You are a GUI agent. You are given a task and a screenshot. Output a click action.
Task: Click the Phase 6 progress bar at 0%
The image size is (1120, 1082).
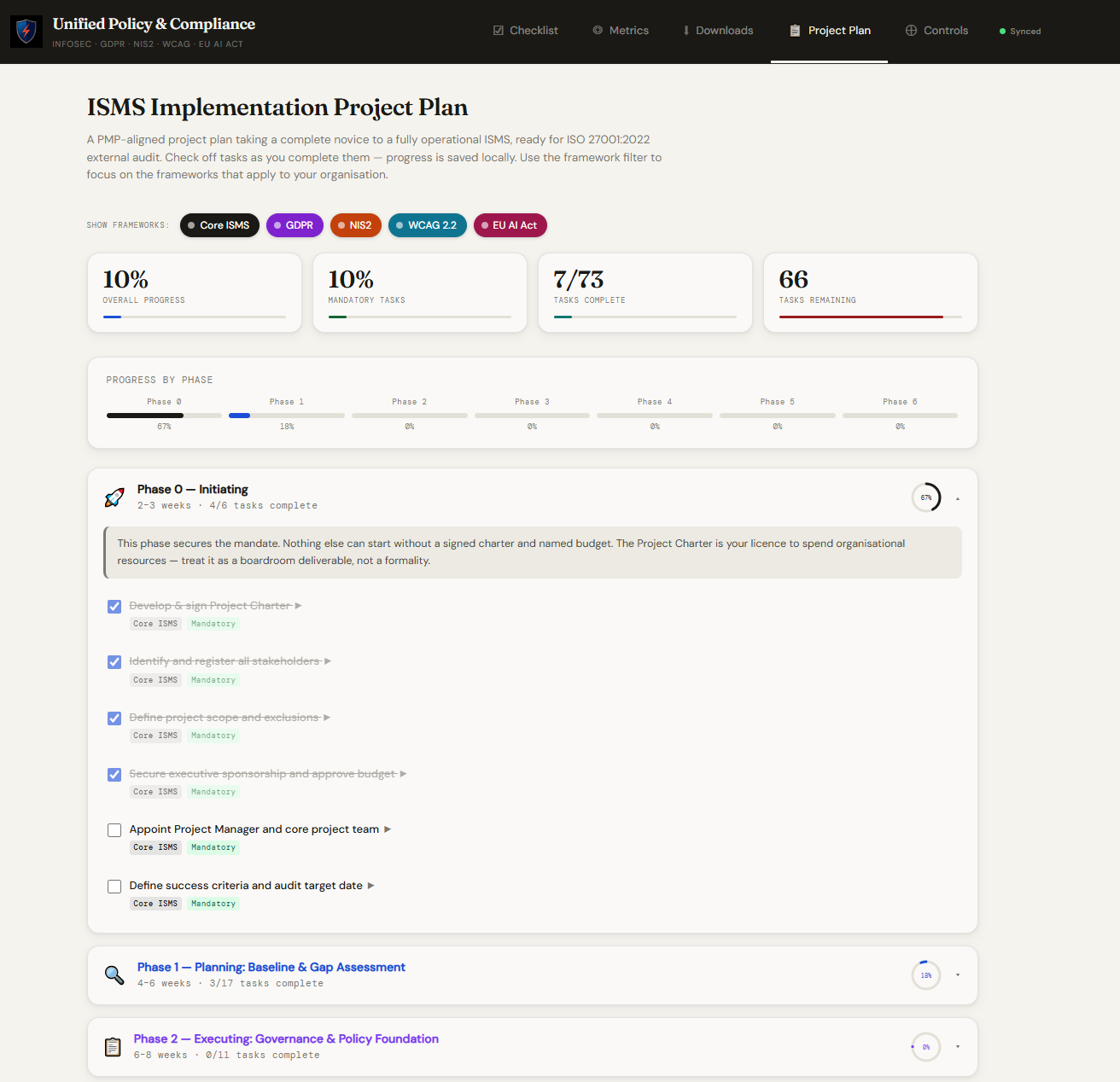point(900,416)
